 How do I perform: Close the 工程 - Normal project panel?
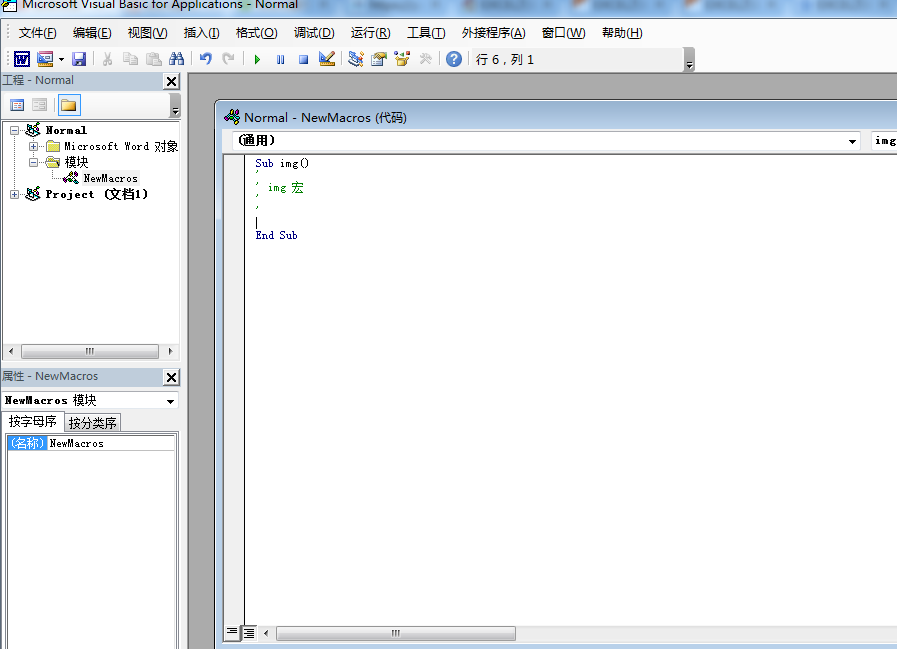tap(171, 81)
